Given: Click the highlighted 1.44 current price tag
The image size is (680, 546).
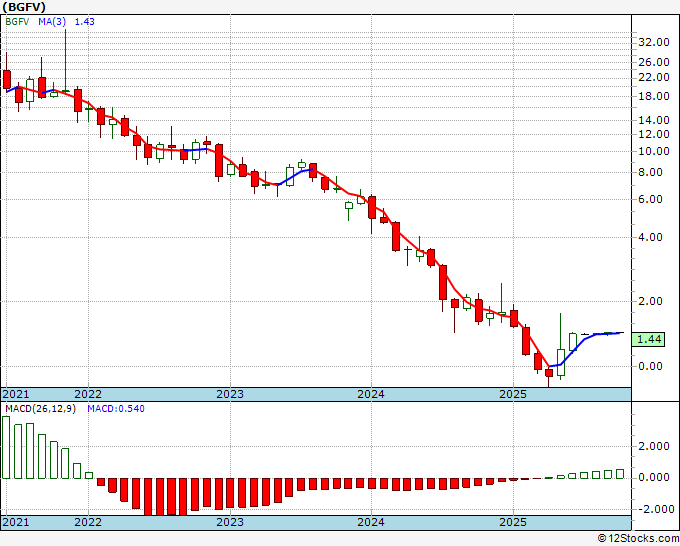Looking at the screenshot, I should [648, 339].
